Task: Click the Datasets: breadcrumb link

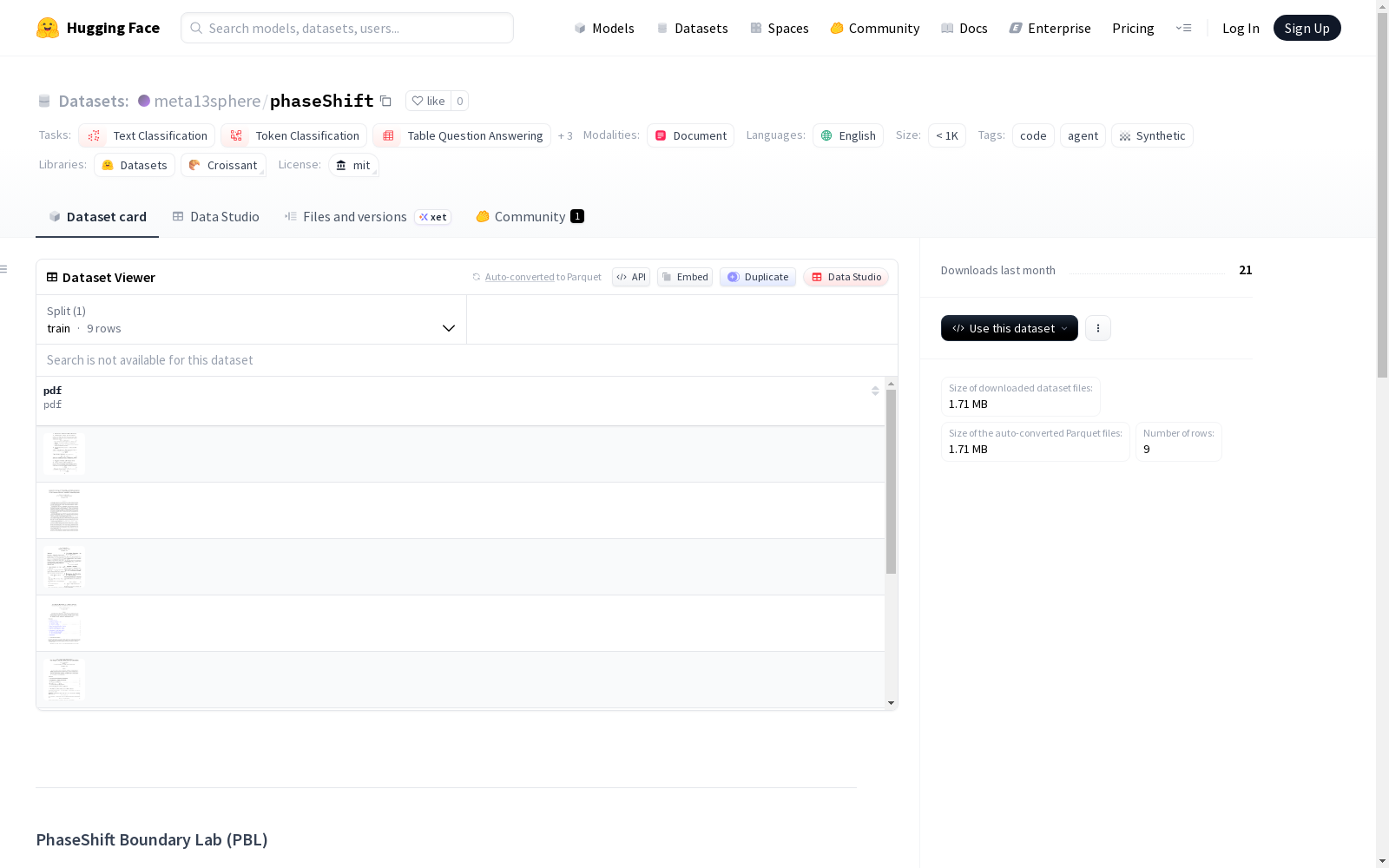Action: 93,101
